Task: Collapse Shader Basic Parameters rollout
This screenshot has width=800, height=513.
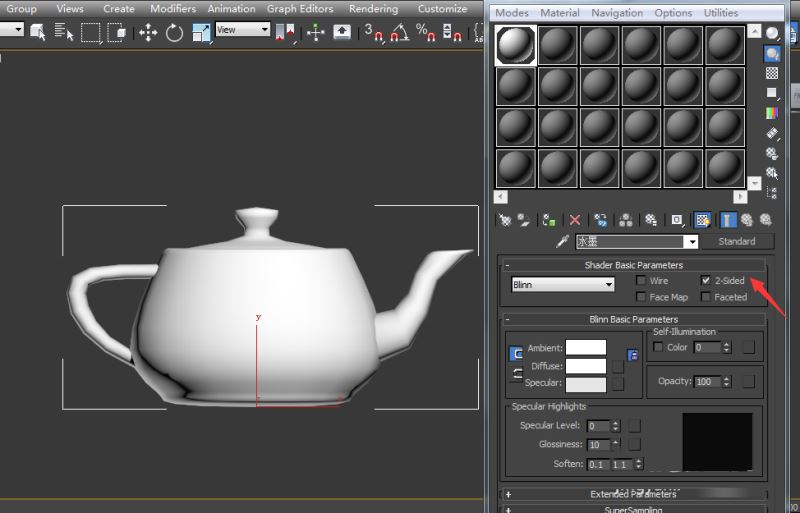Action: click(633, 265)
